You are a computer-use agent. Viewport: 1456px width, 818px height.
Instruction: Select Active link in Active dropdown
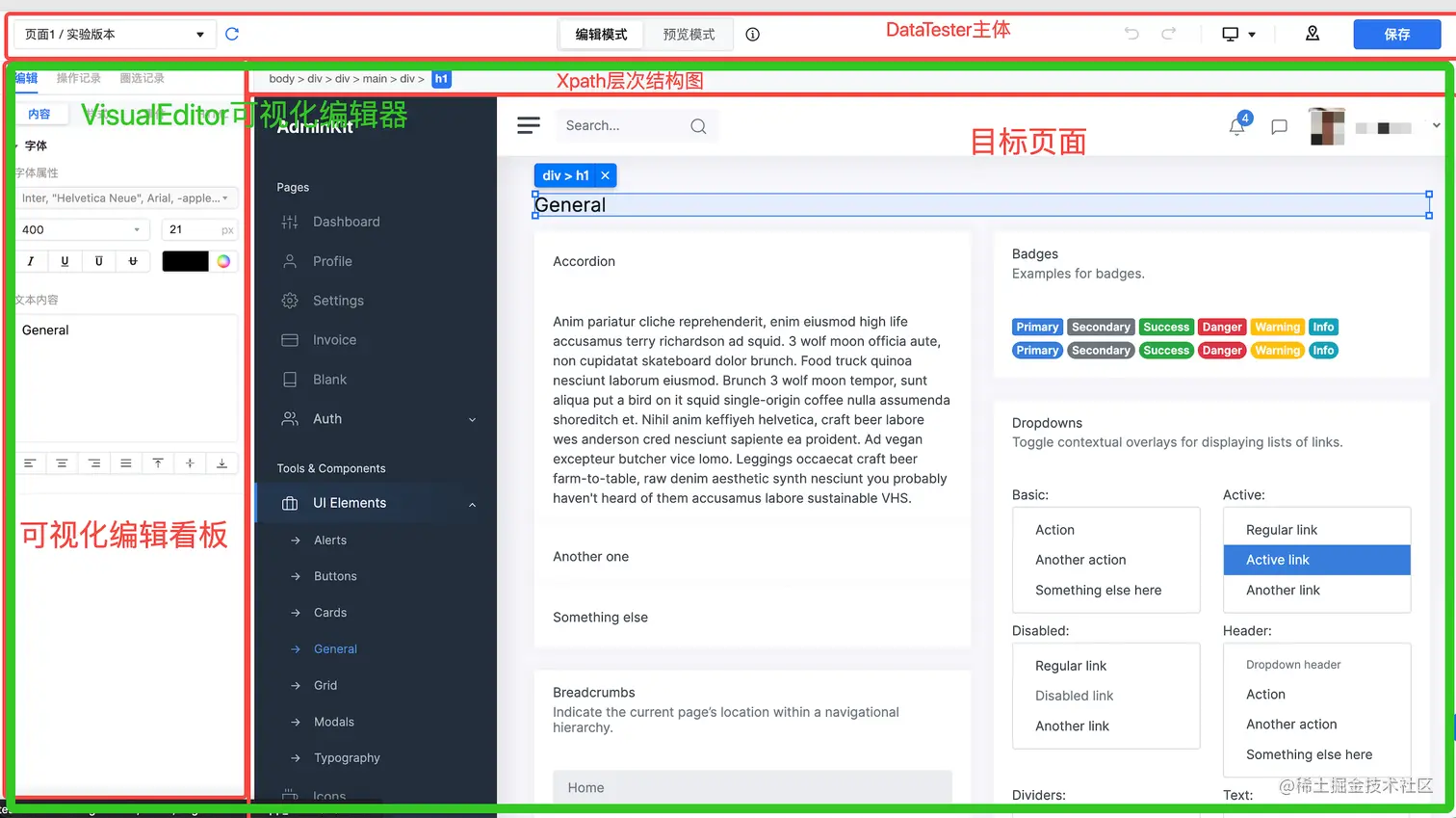(1316, 560)
